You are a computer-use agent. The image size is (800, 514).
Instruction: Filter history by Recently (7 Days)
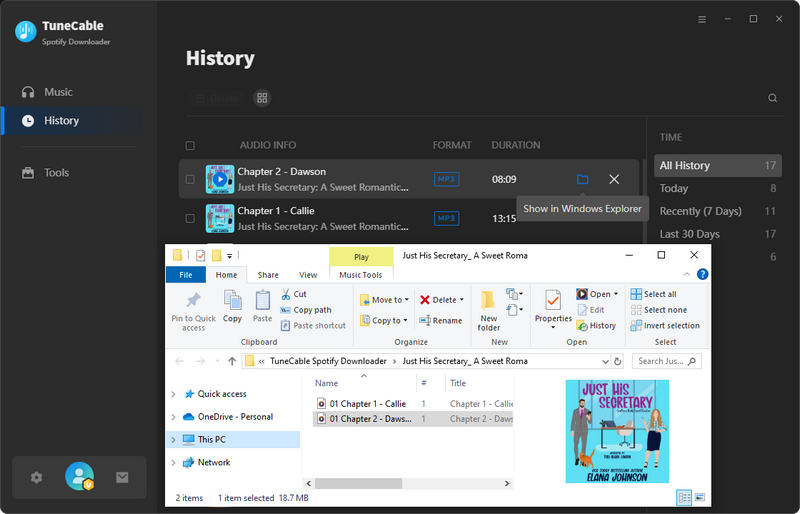tap(702, 211)
